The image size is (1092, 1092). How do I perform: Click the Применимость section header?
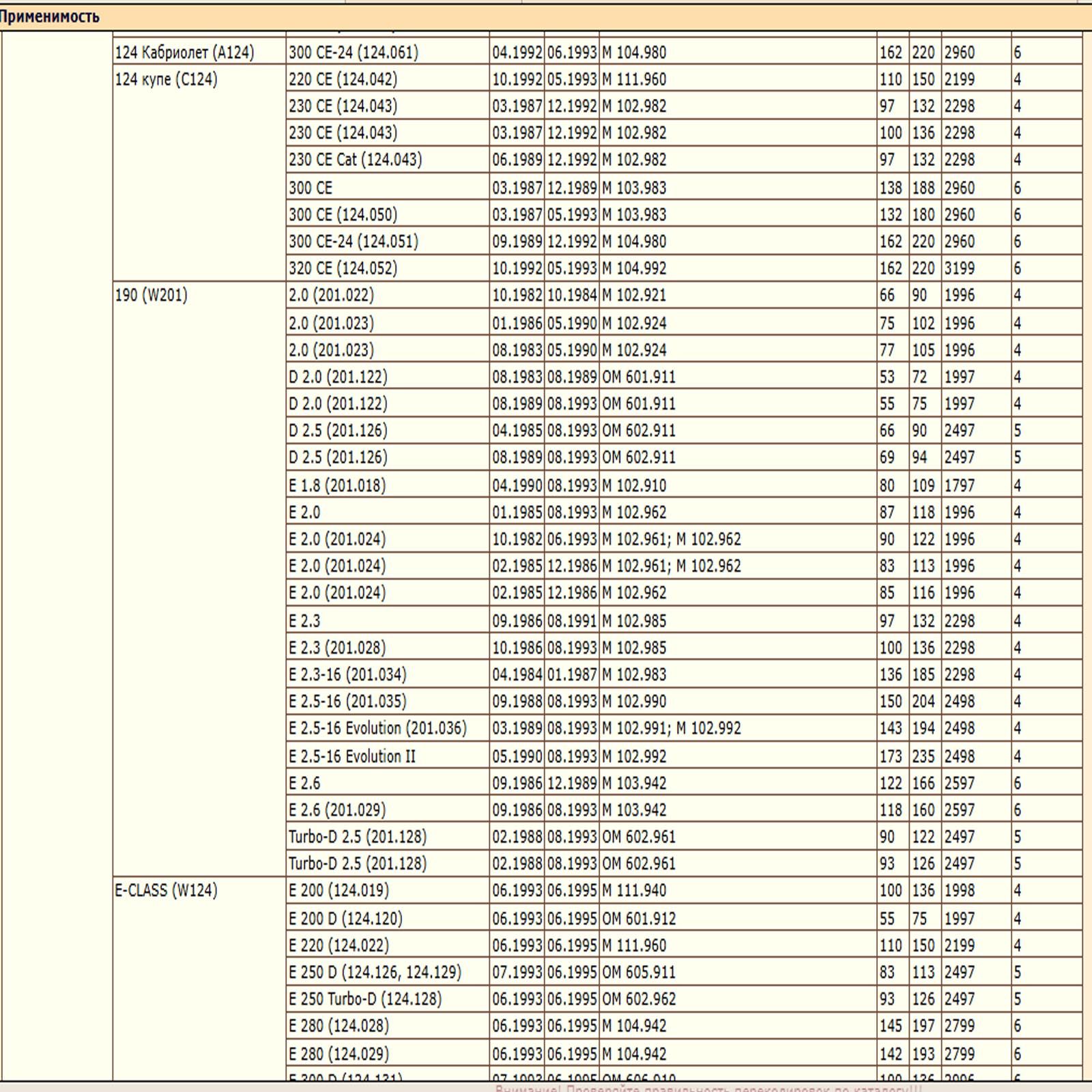tap(546, 16)
